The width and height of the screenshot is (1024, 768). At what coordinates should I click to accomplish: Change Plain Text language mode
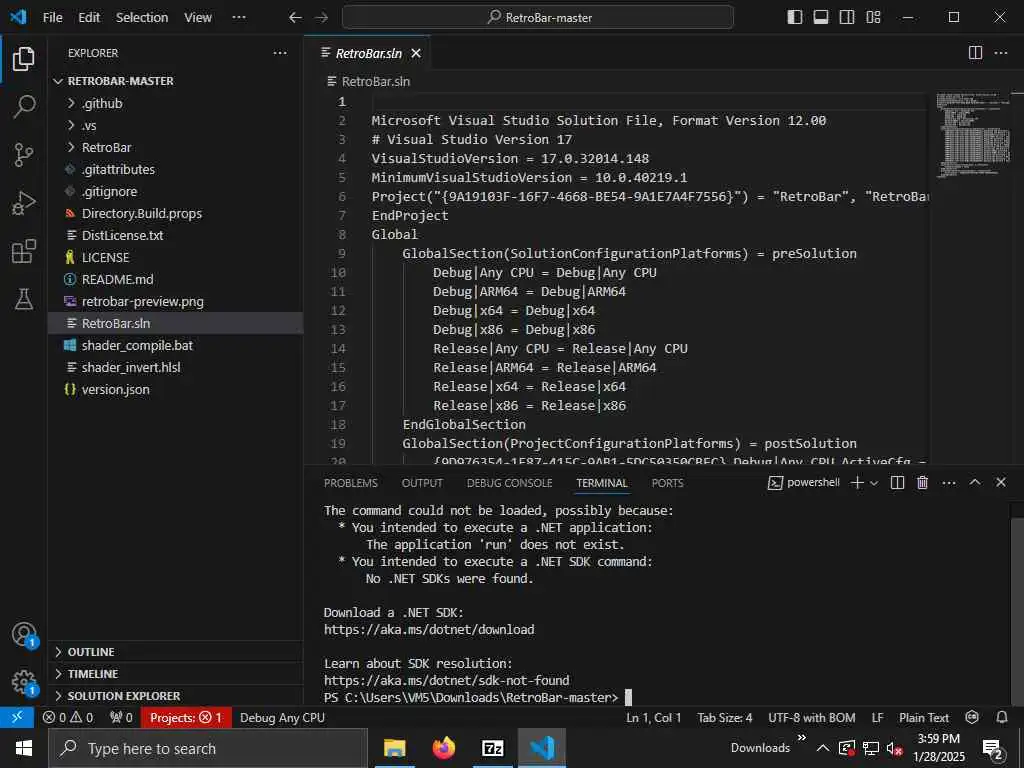coord(923,718)
